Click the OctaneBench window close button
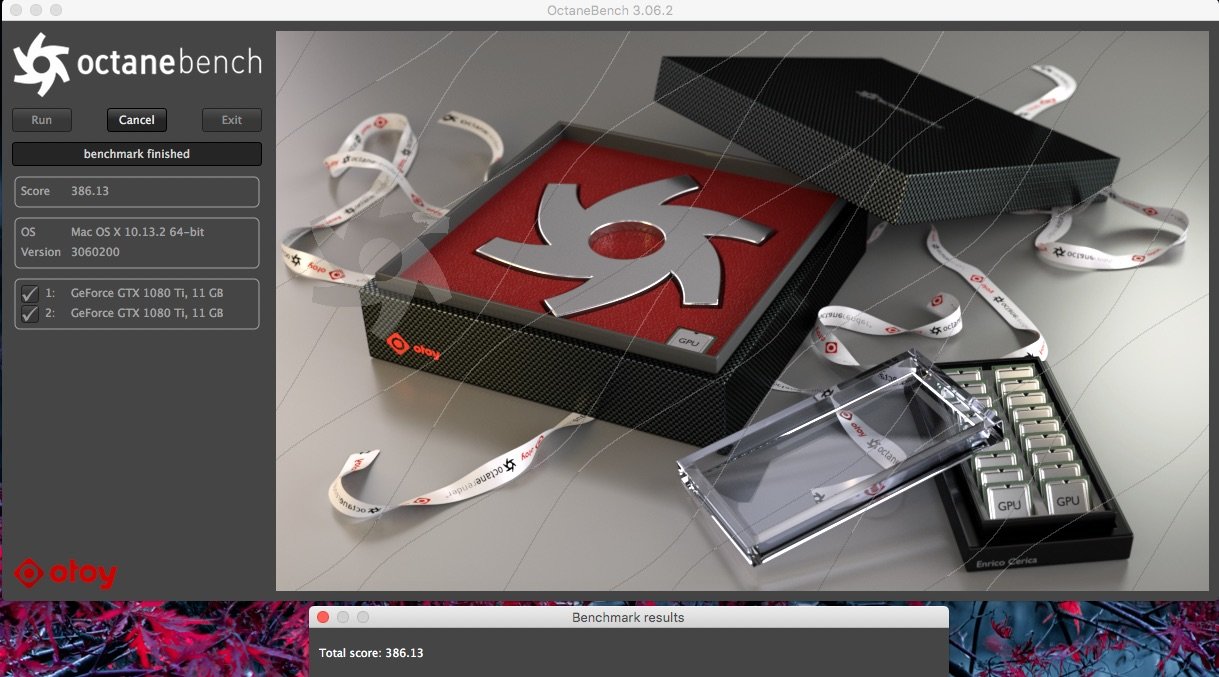Image resolution: width=1219 pixels, height=677 pixels. [15, 10]
